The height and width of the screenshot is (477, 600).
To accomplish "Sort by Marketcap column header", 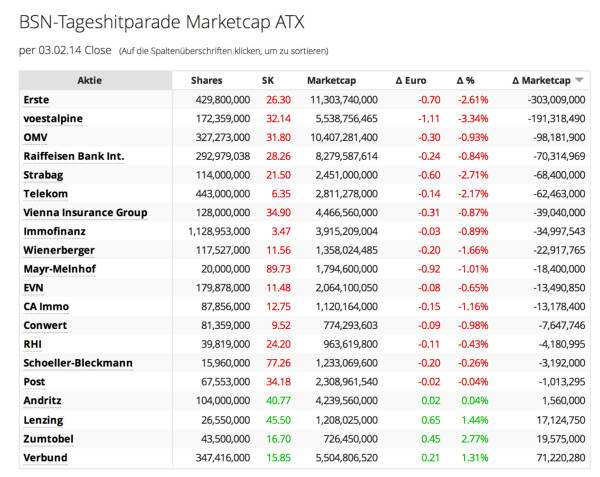I will click(x=332, y=81).
